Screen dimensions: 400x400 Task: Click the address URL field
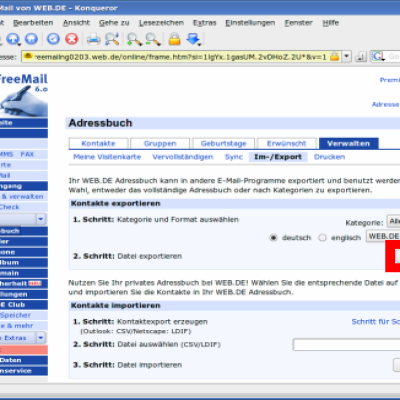pos(182,57)
